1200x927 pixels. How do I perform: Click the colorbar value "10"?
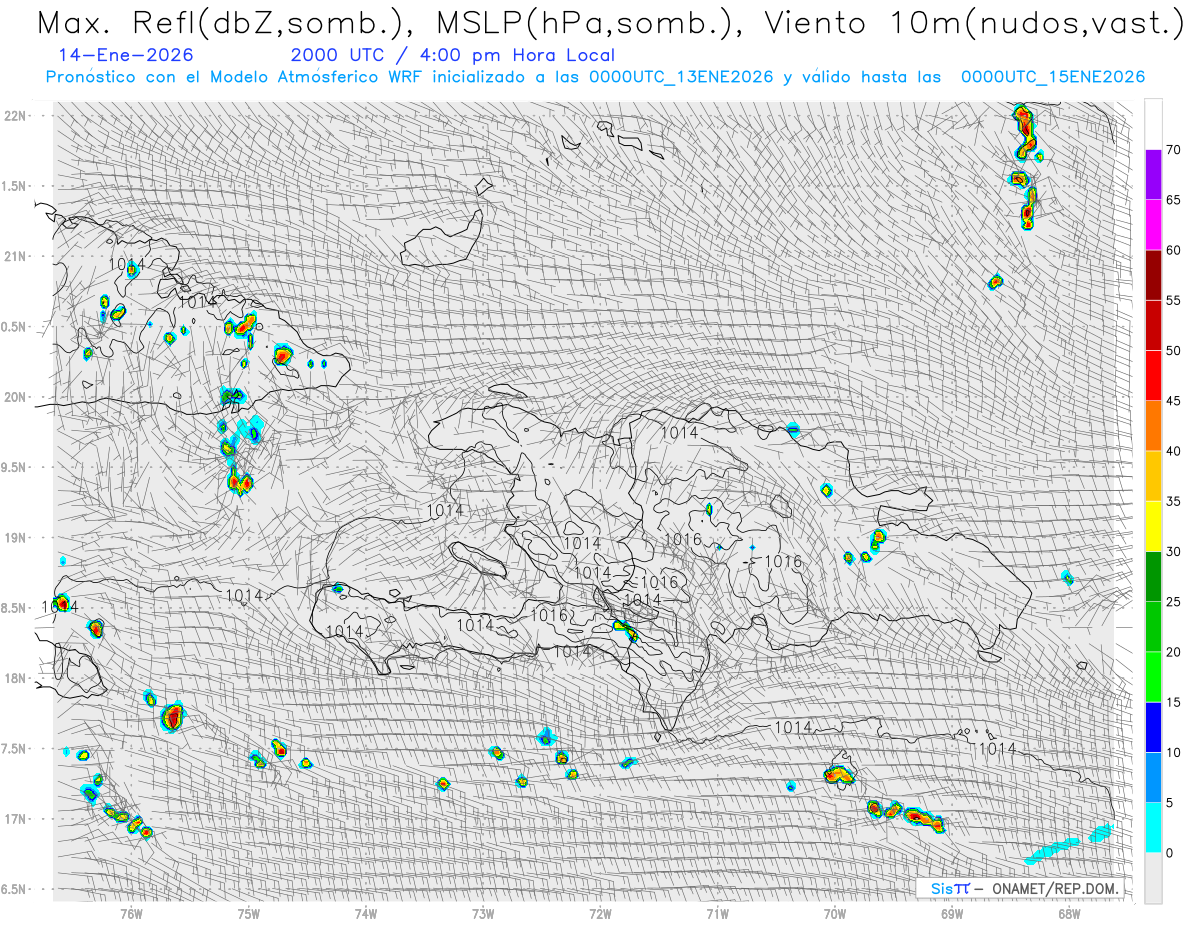[1174, 752]
